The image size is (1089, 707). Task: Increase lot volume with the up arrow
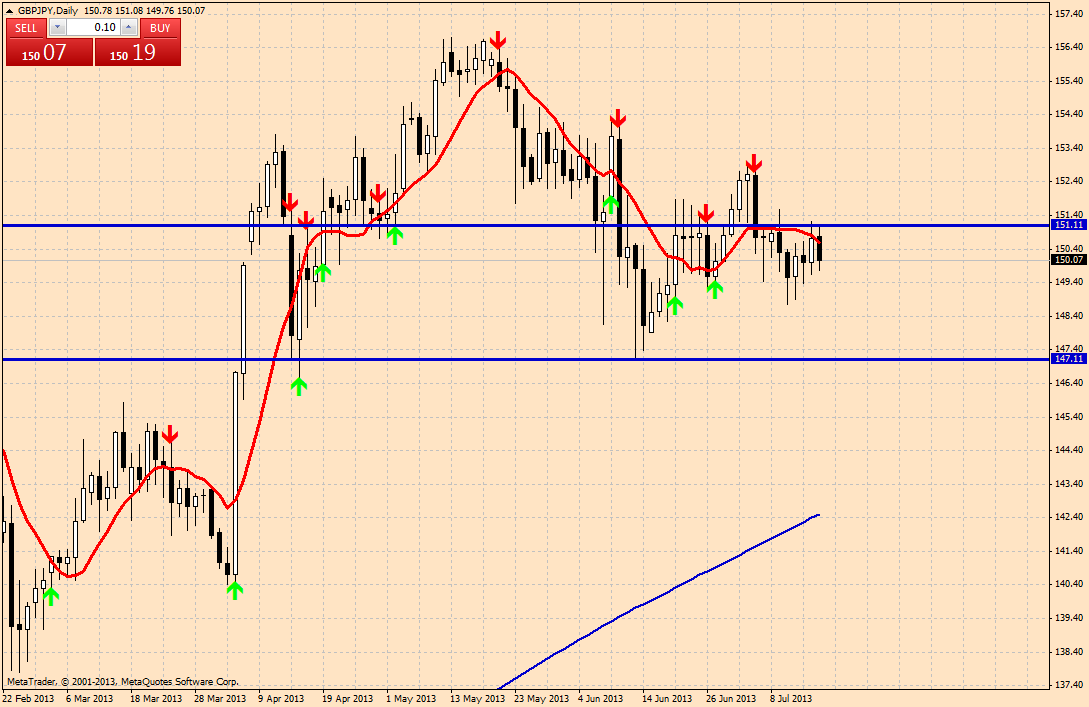click(128, 28)
